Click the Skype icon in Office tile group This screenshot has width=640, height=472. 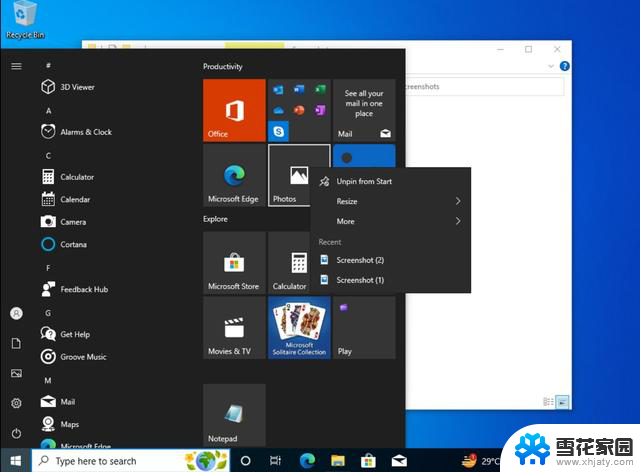pyautogui.click(x=278, y=131)
